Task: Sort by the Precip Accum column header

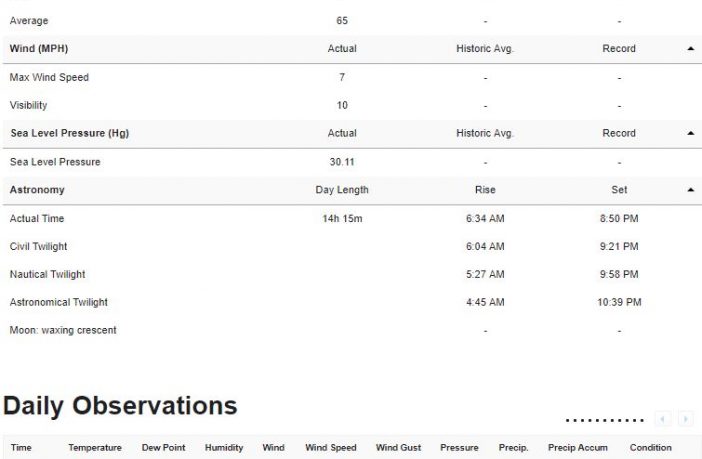Action: coord(578,447)
